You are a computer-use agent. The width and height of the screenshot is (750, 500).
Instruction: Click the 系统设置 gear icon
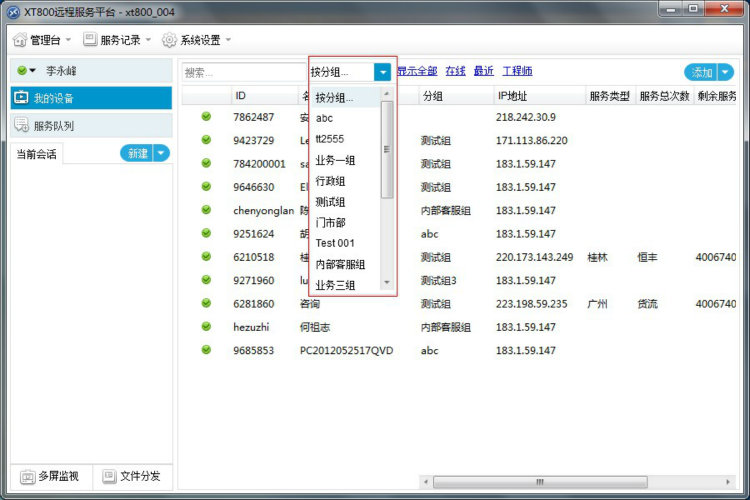tap(169, 40)
